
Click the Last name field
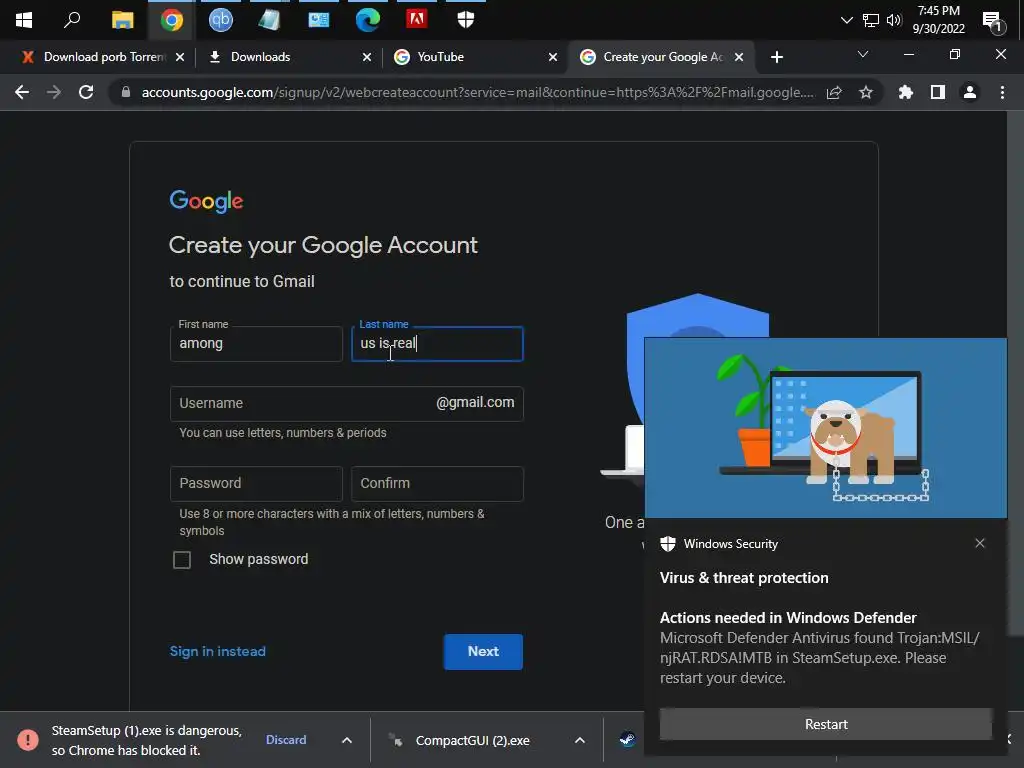tap(437, 344)
